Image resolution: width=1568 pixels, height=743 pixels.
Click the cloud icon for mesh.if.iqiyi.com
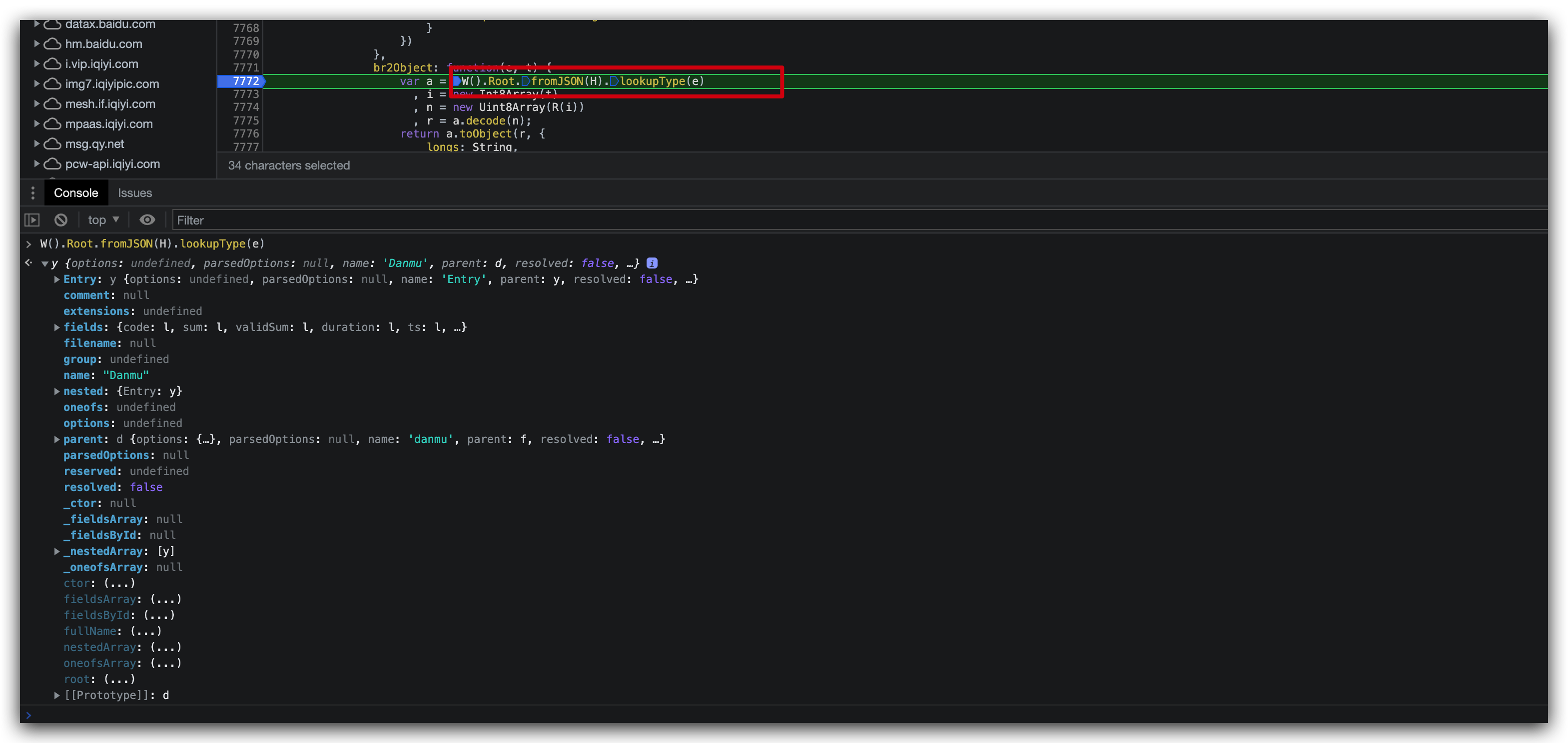coord(53,104)
